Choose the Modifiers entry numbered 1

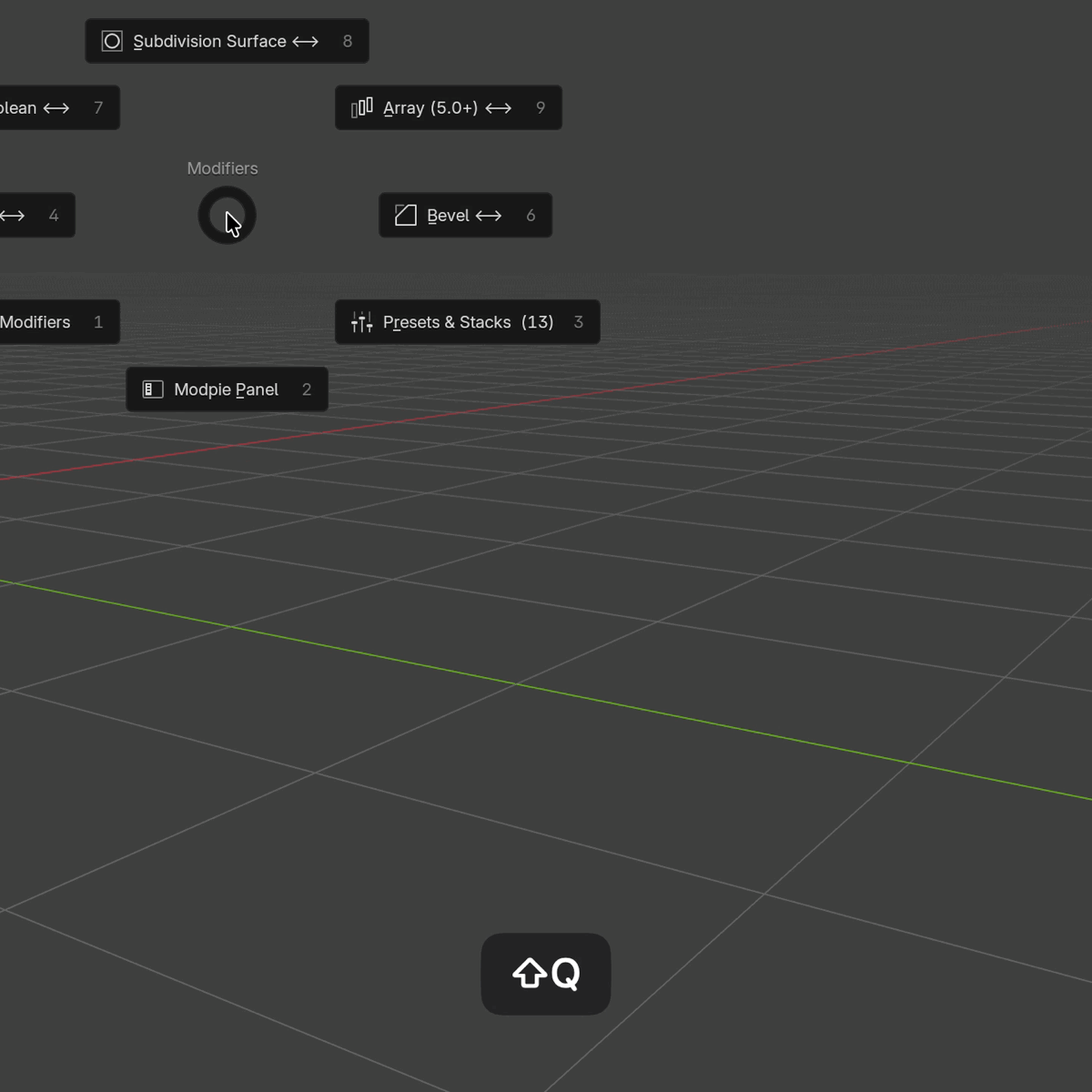pos(59,322)
